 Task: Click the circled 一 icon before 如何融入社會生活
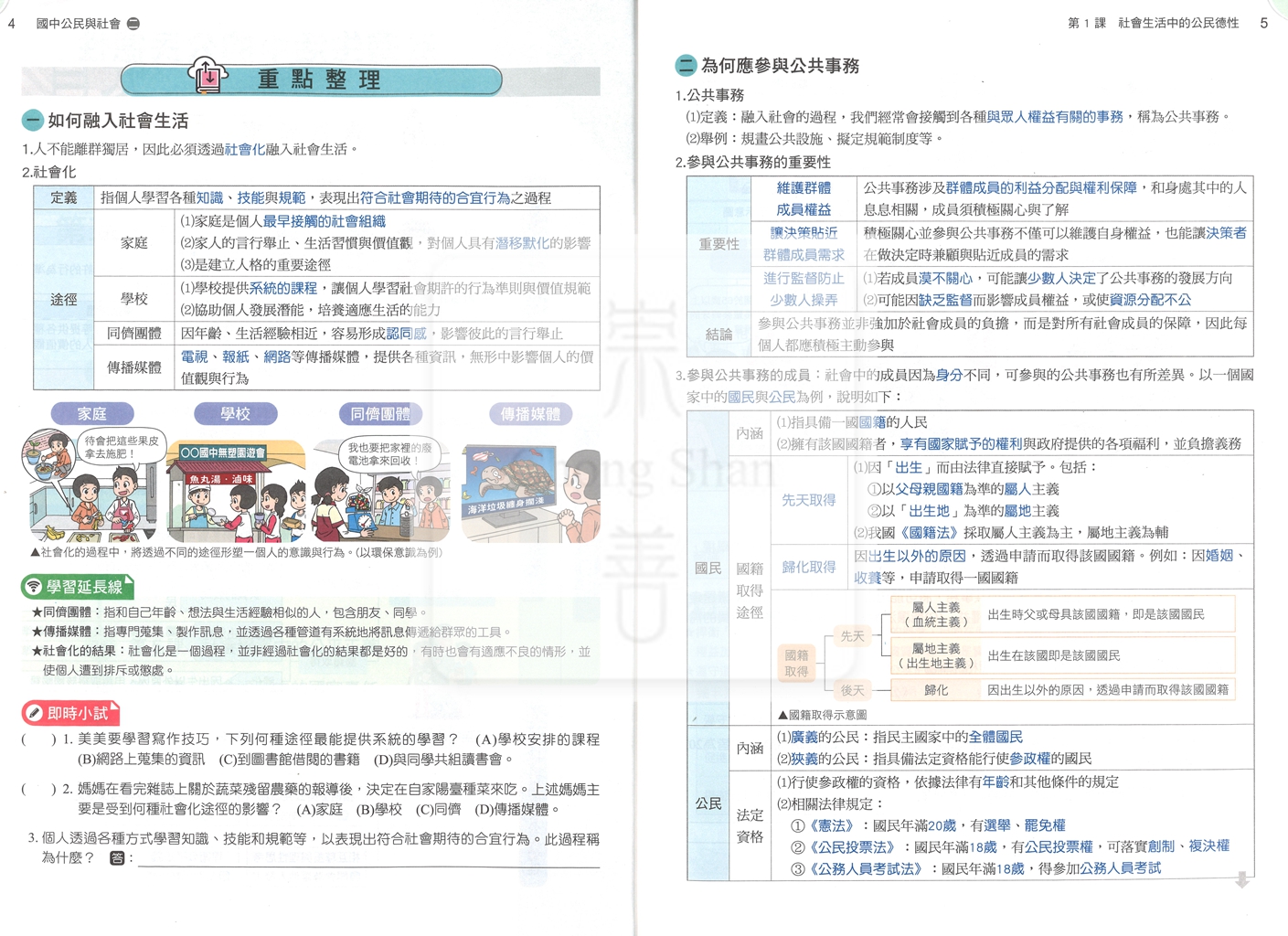click(x=32, y=121)
